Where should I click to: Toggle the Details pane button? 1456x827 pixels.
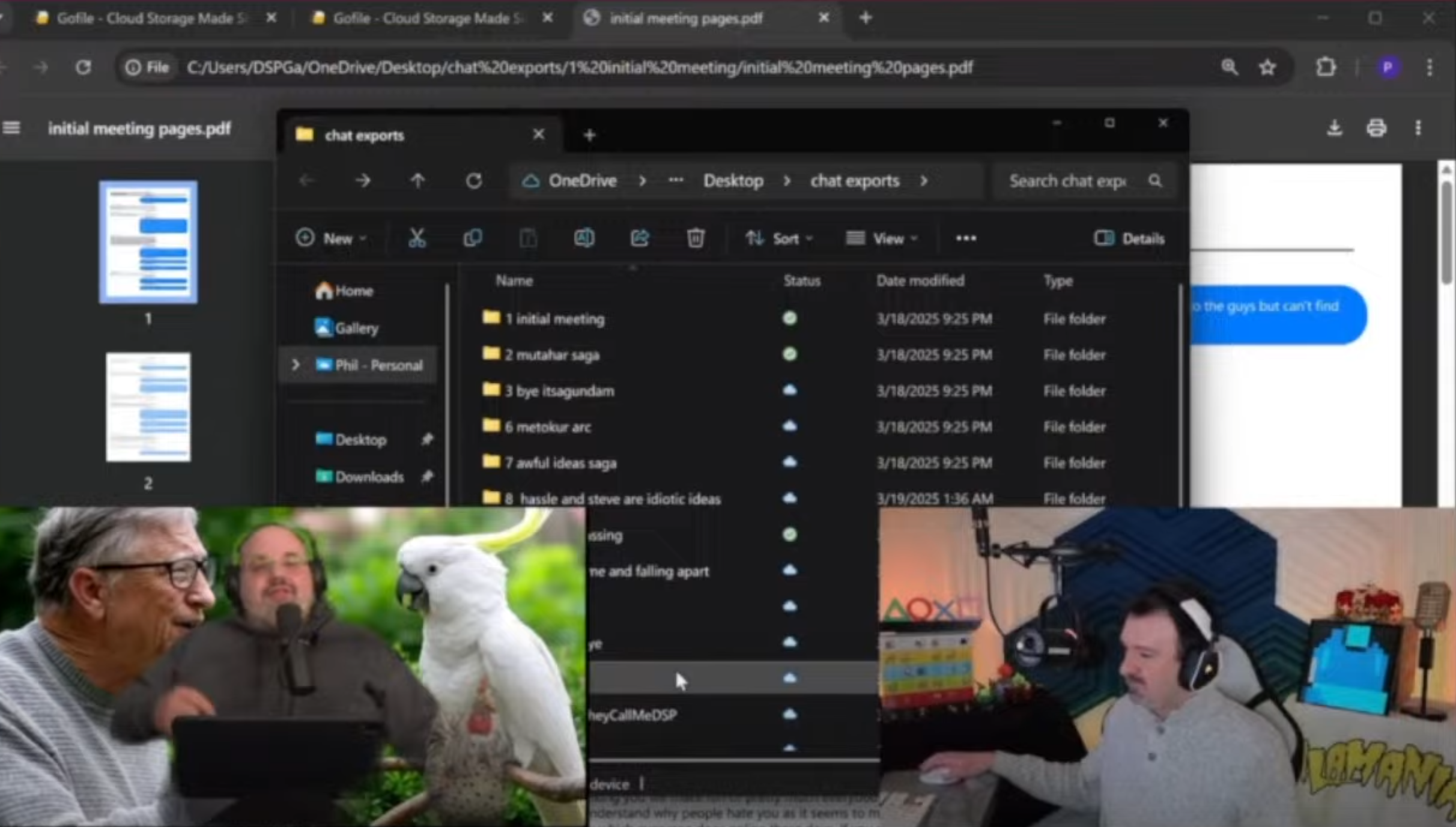click(1129, 238)
